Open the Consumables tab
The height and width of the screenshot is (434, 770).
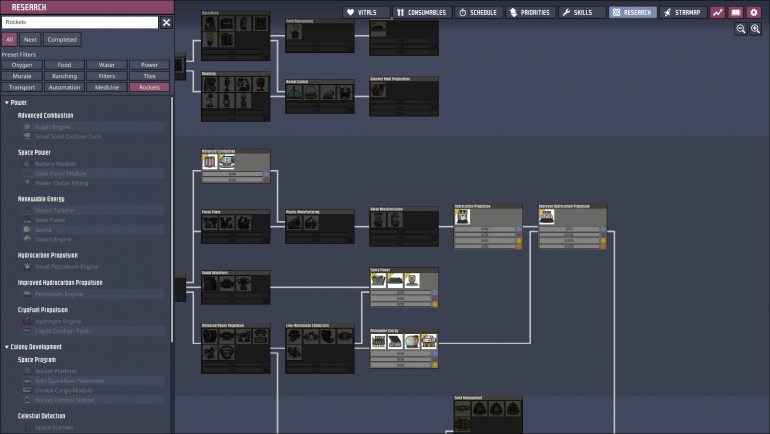[x=422, y=12]
